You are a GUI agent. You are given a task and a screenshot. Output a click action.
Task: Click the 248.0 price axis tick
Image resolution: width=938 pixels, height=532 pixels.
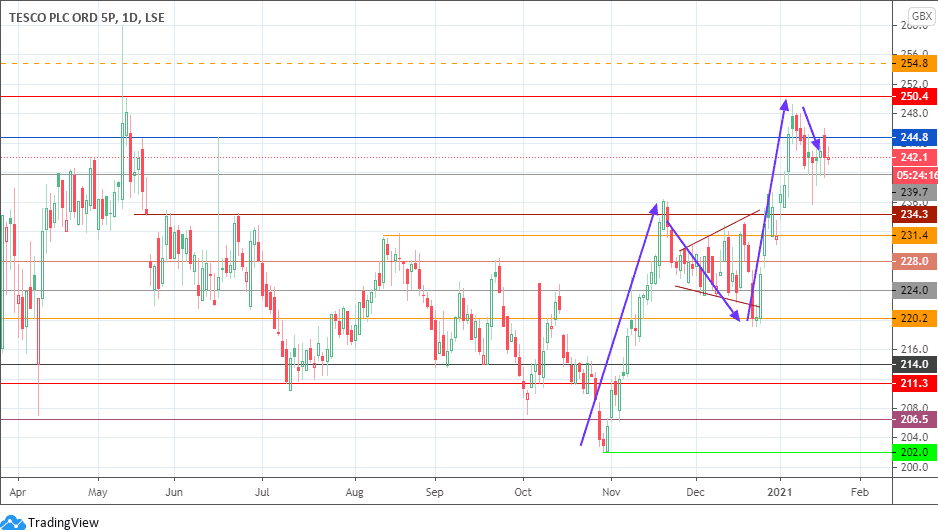(x=914, y=113)
